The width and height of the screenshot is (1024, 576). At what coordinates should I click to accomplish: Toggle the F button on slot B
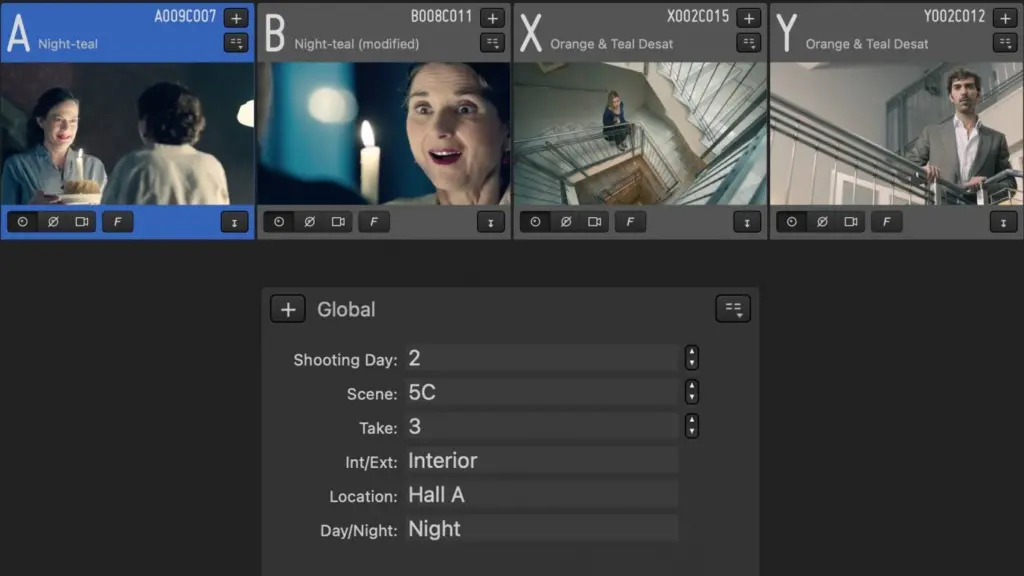374,222
